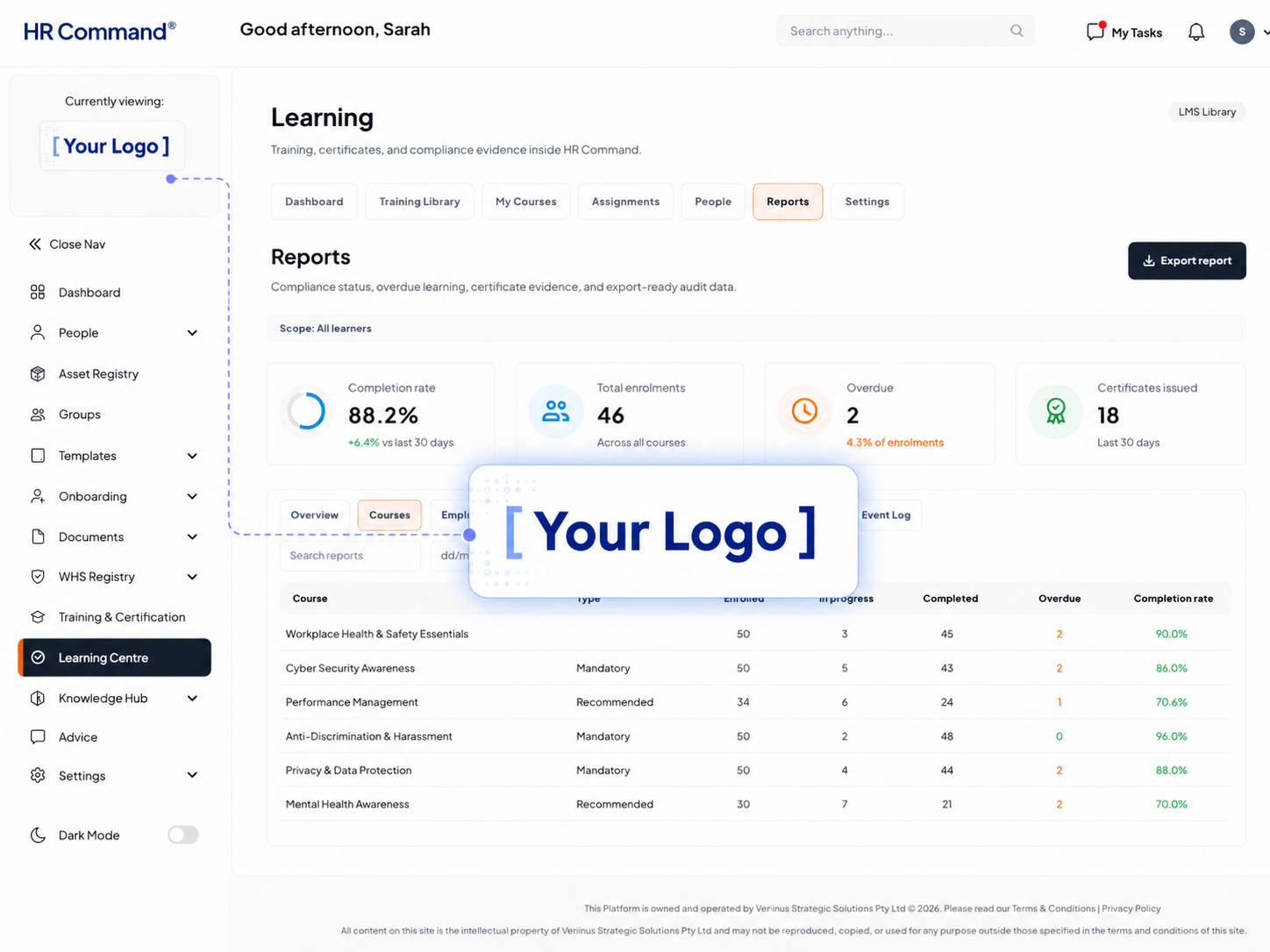This screenshot has width=1270, height=952.
Task: Click the Close Nav label
Action: click(x=77, y=245)
